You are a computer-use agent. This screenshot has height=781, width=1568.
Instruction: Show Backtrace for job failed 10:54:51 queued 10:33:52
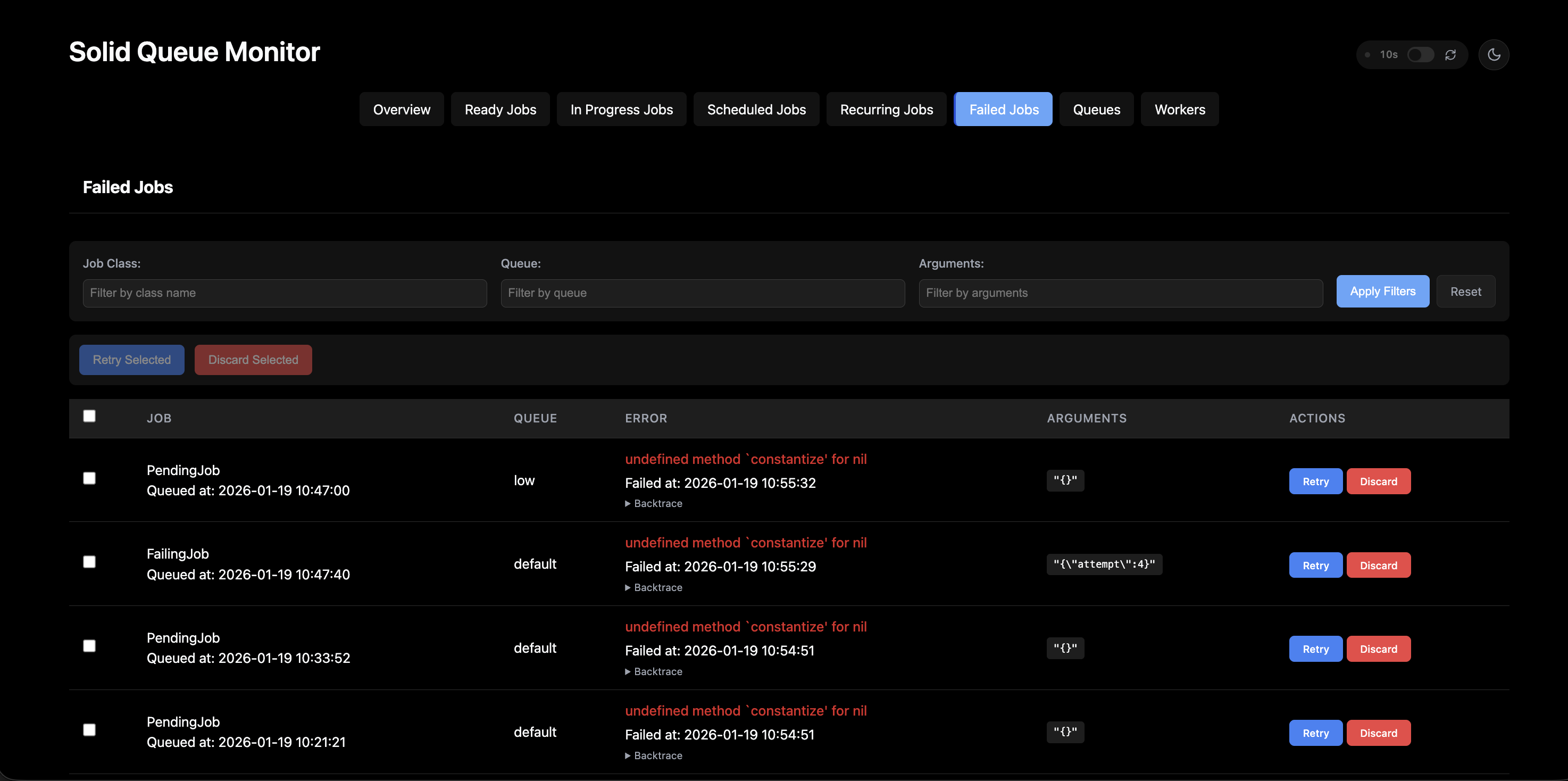pos(654,671)
